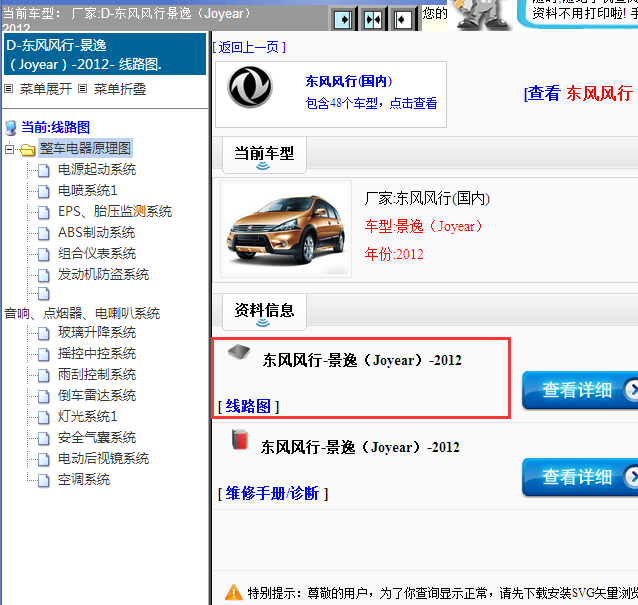638x605 pixels.
Task: Open 空调系统 in the tree
Action: coord(84,480)
